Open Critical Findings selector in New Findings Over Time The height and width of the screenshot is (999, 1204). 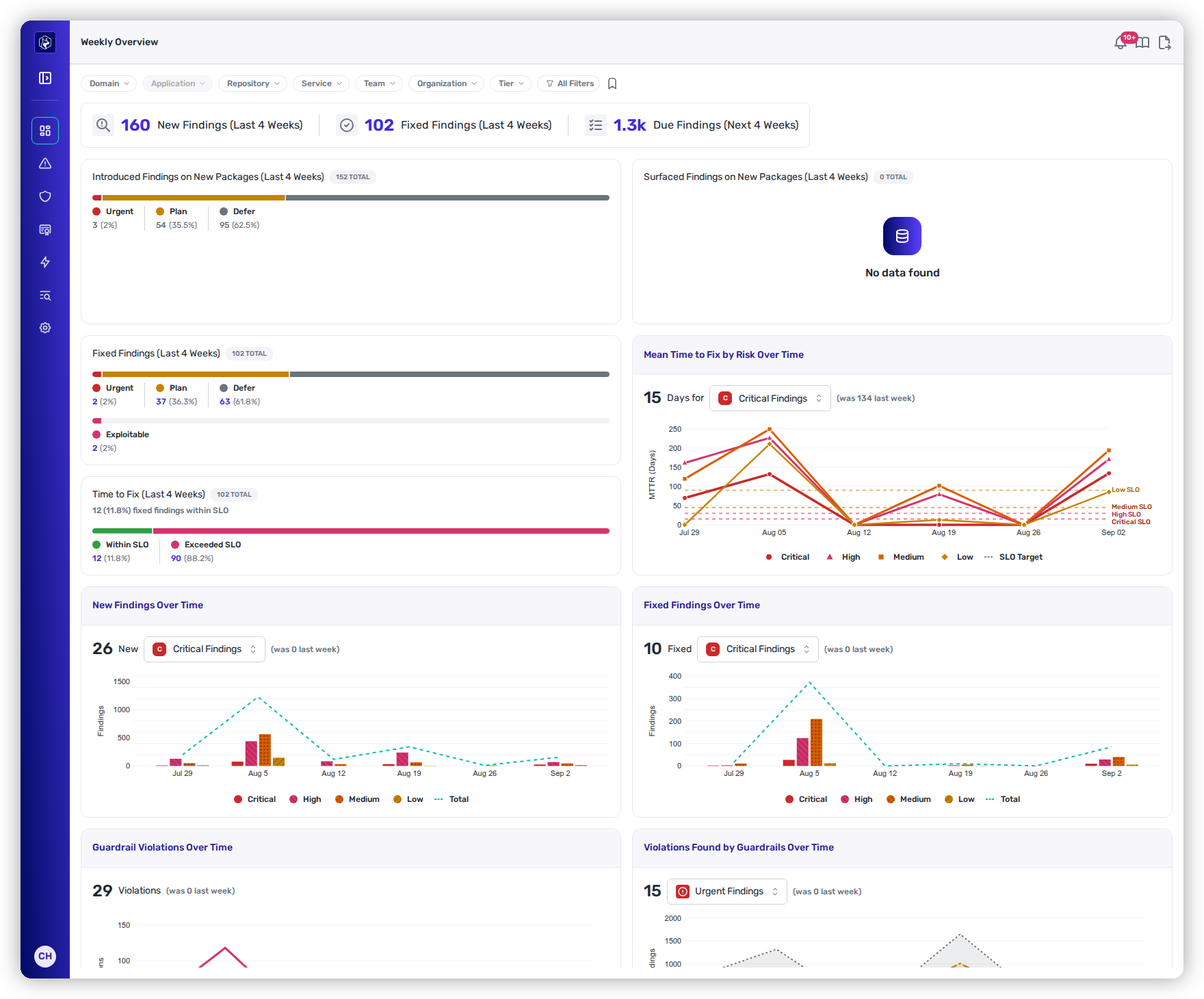204,649
